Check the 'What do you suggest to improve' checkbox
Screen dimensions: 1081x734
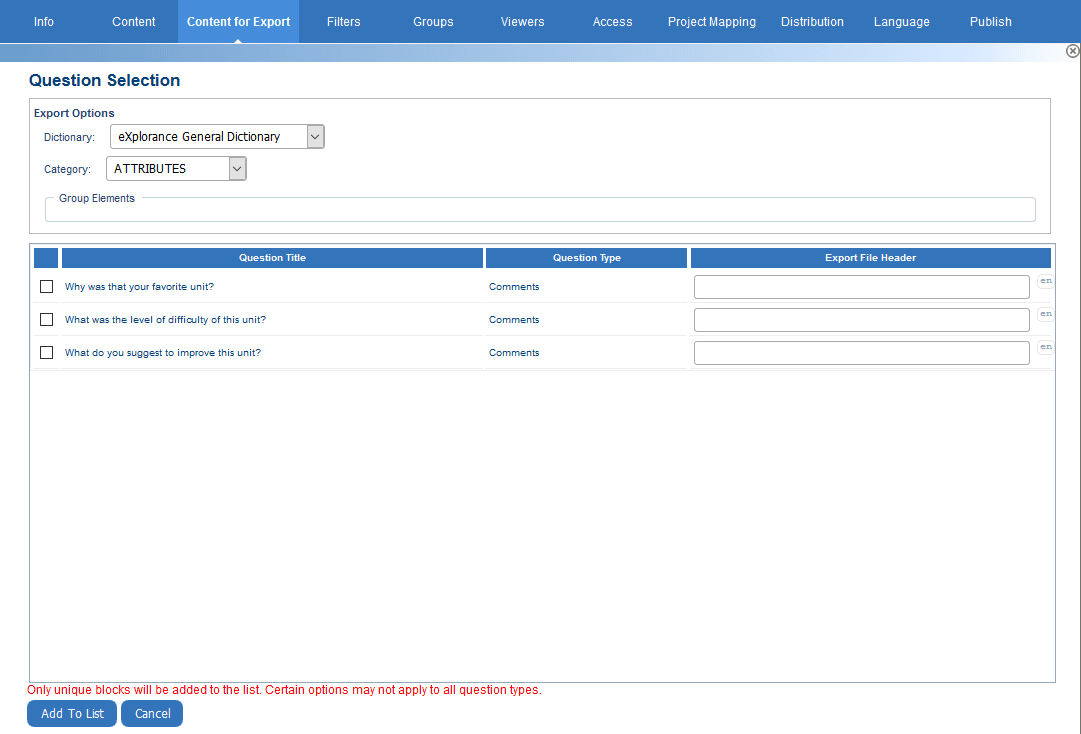(46, 353)
